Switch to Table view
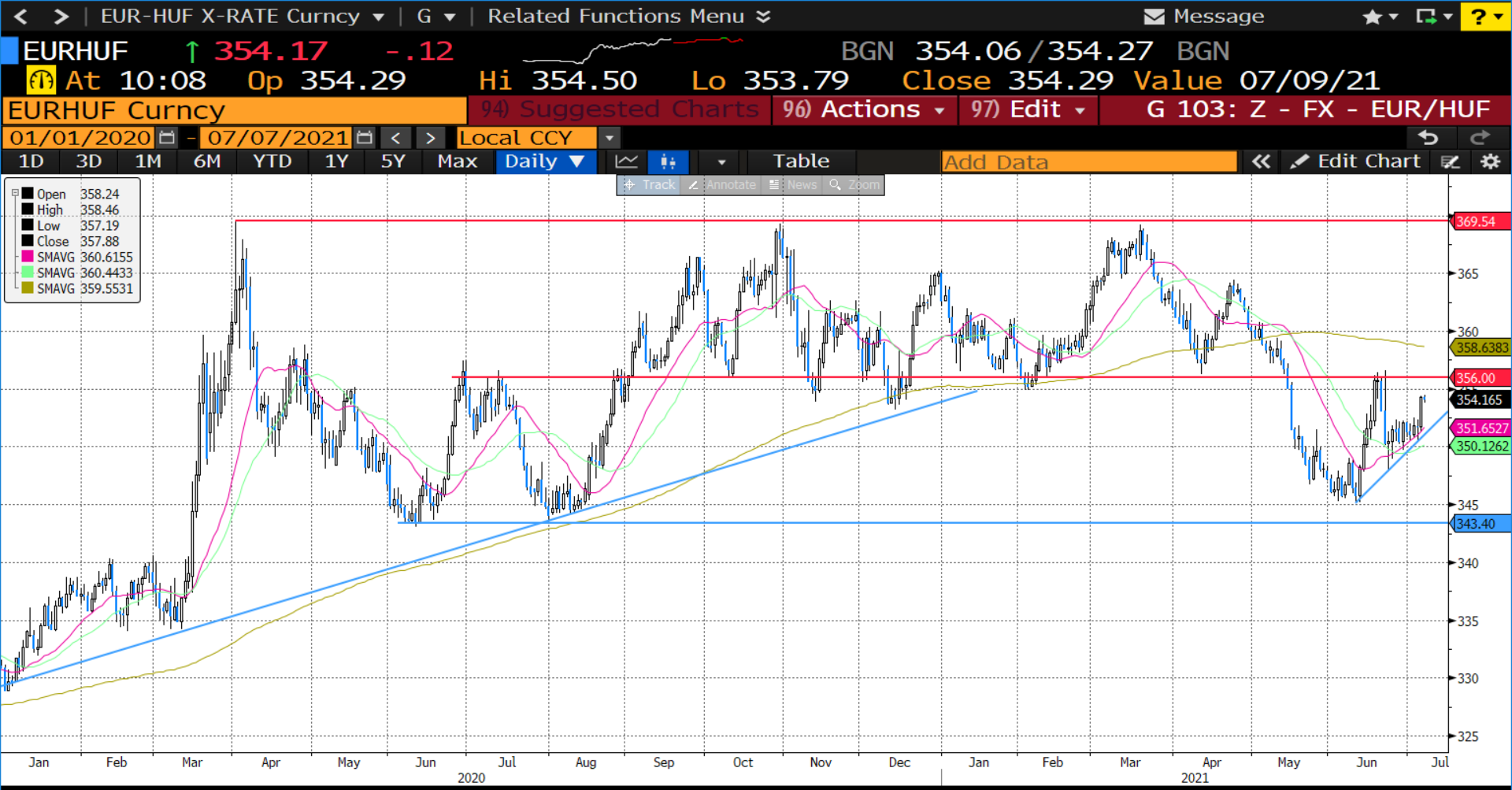1512x790 pixels. 801,161
